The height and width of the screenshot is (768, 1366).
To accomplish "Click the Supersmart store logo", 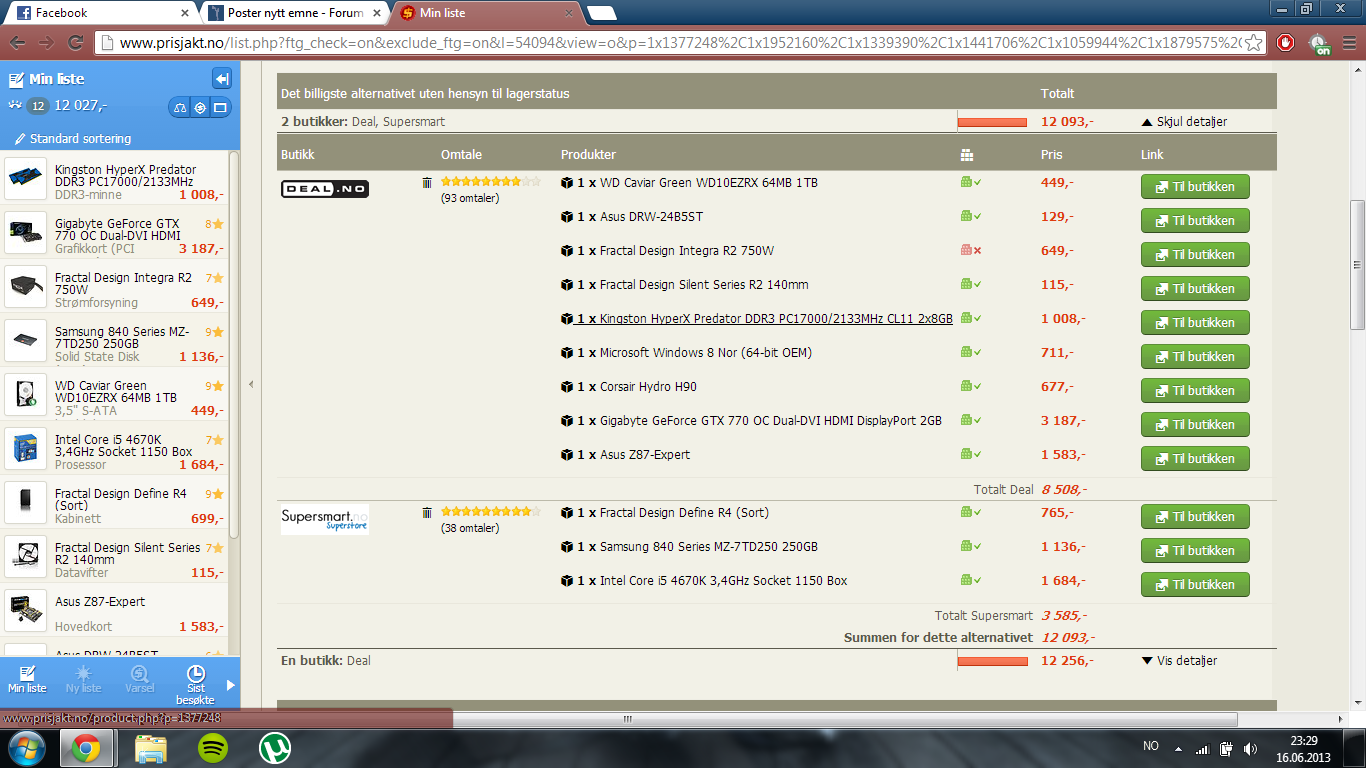I will [324, 519].
